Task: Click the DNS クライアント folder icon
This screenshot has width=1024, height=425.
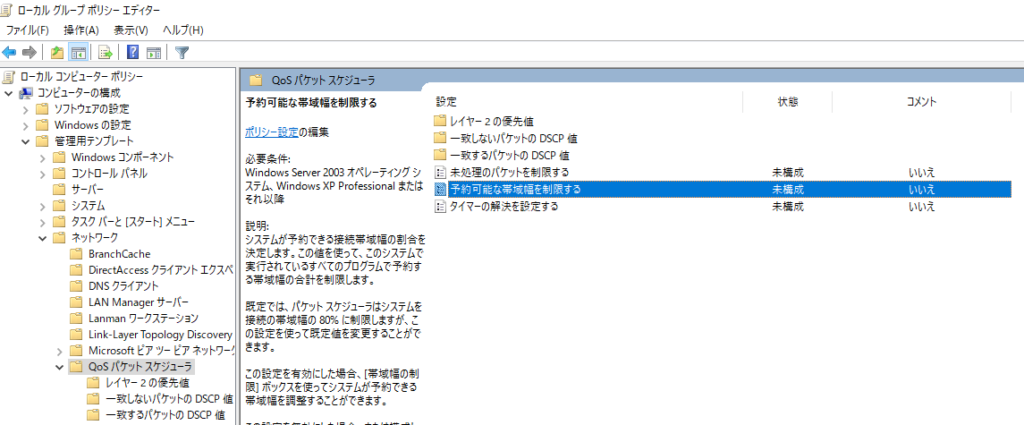Action: pyautogui.click(x=76, y=286)
